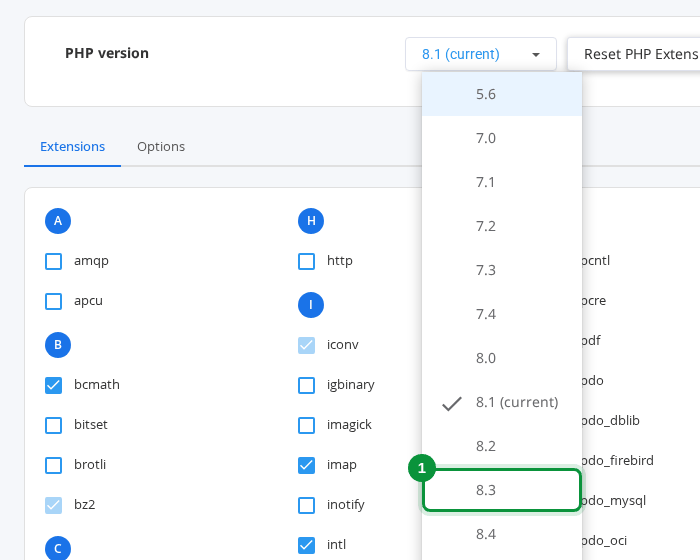
Task: Uncheck the intl extension
Action: tap(306, 545)
